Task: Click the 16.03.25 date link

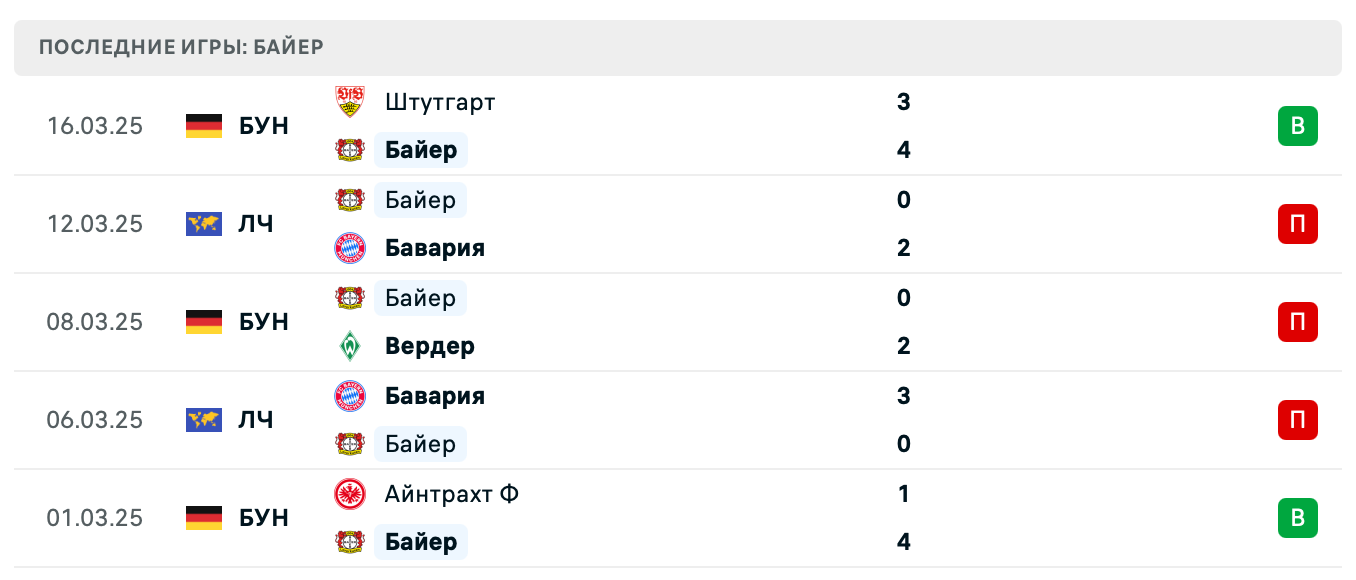Action: tap(95, 126)
